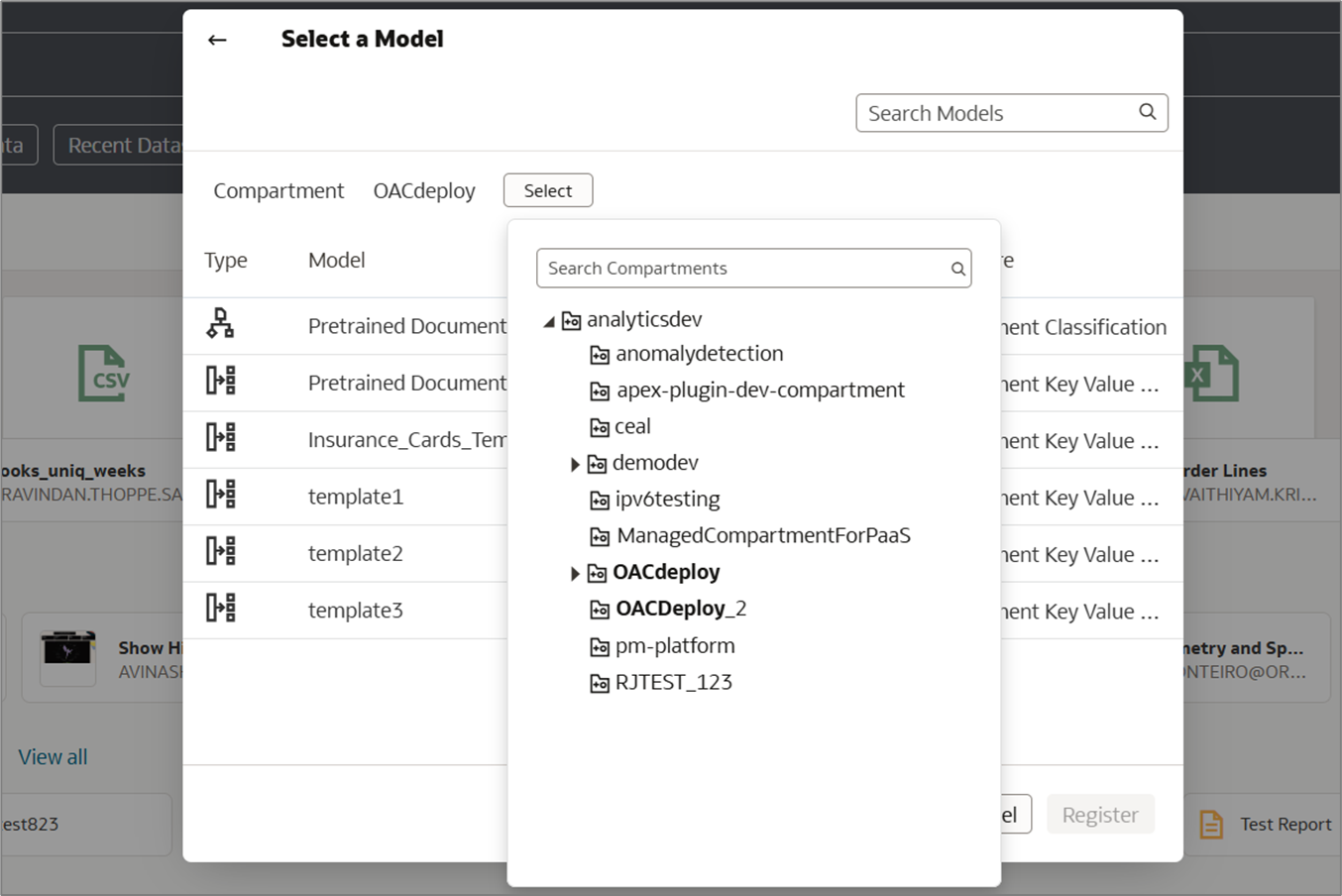1342x896 pixels.
Task: Click the document classification model type icon
Action: 220,324
